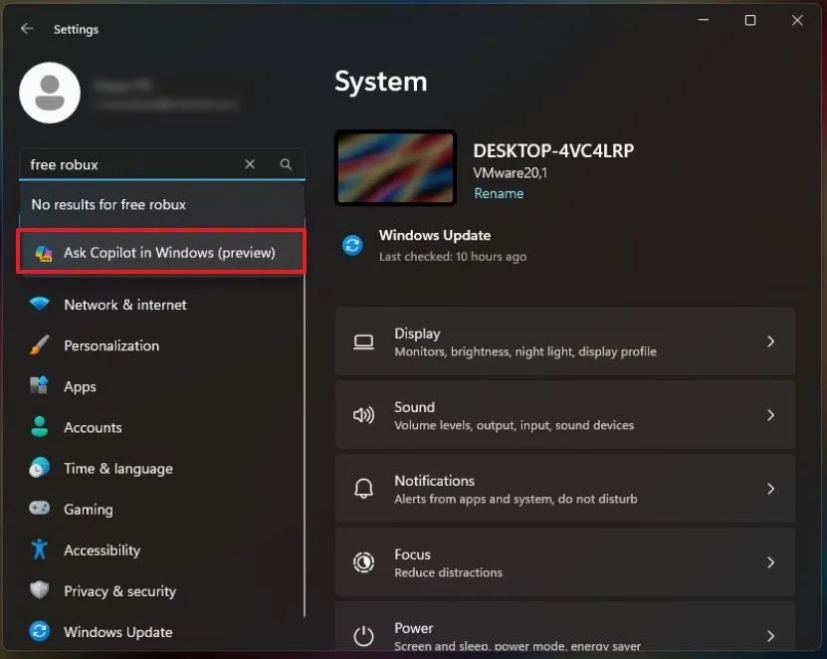827x659 pixels.
Task: Maximize the Settings window
Action: pos(750,21)
